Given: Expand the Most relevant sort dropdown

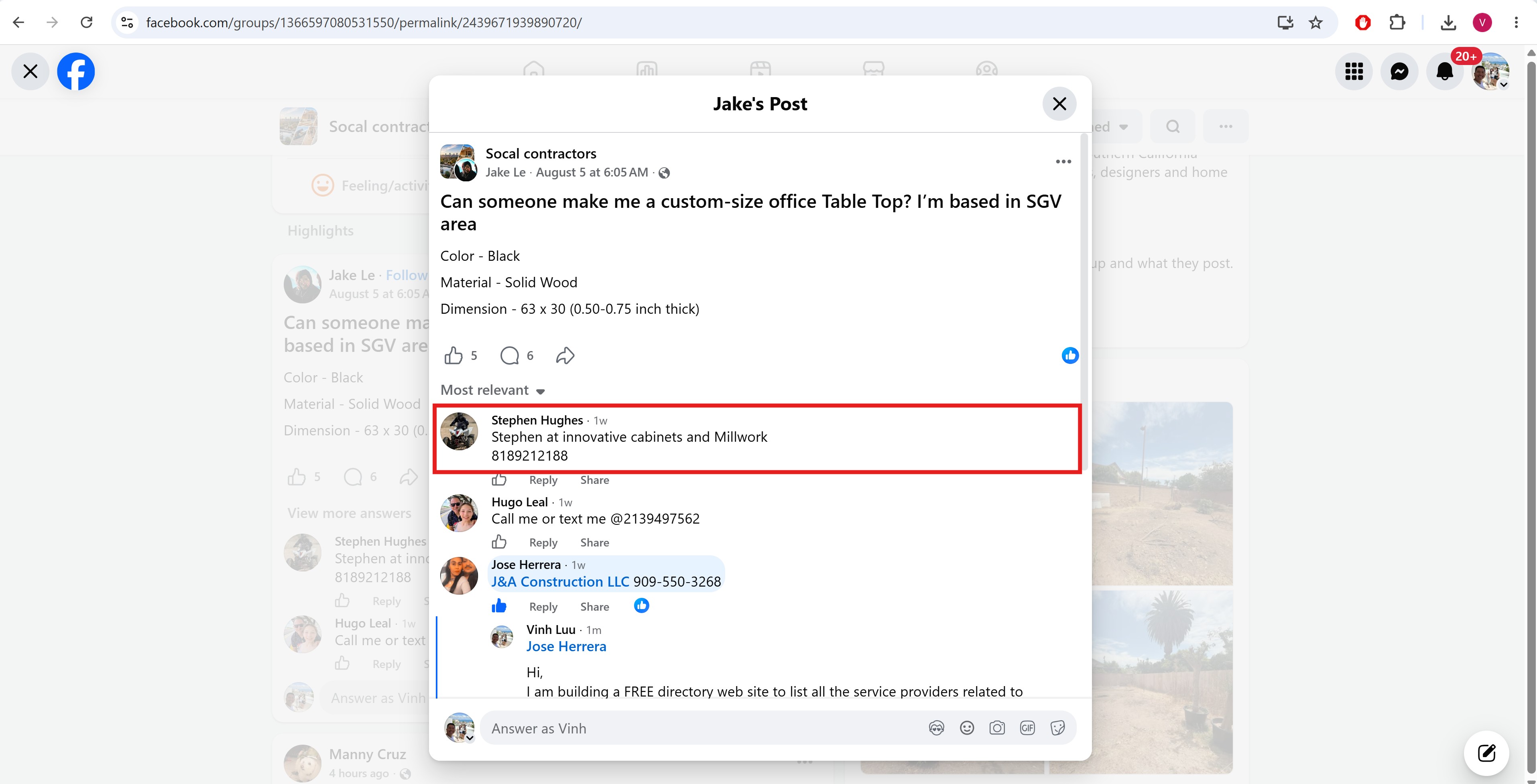Looking at the screenshot, I should tap(493, 390).
